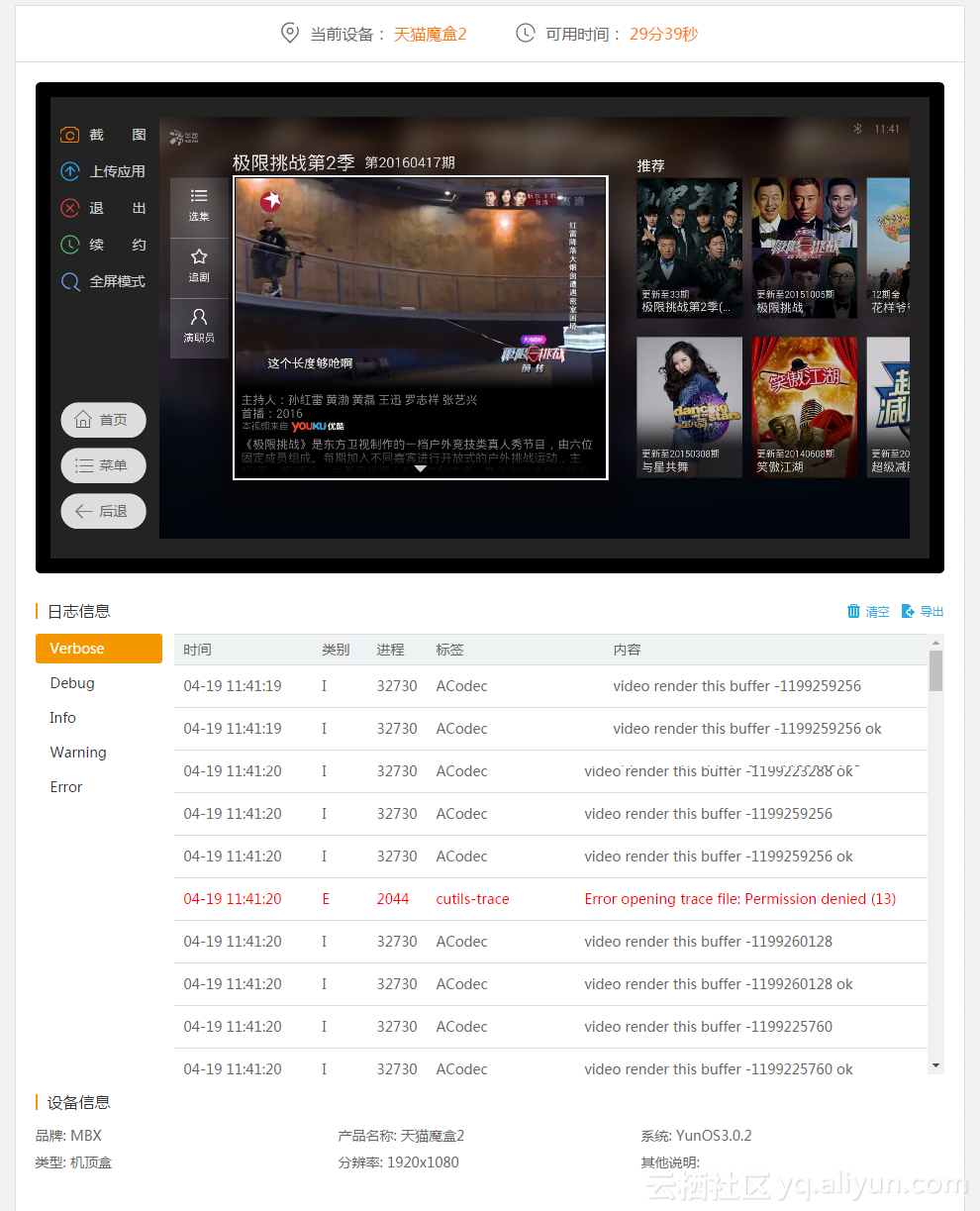Image resolution: width=980 pixels, height=1211 pixels.
Task: Click the 29分39秒 available time value
Action: point(663,34)
